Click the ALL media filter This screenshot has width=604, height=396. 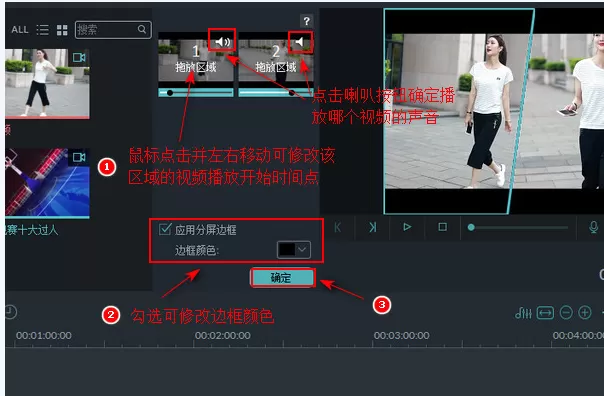[x=20, y=30]
